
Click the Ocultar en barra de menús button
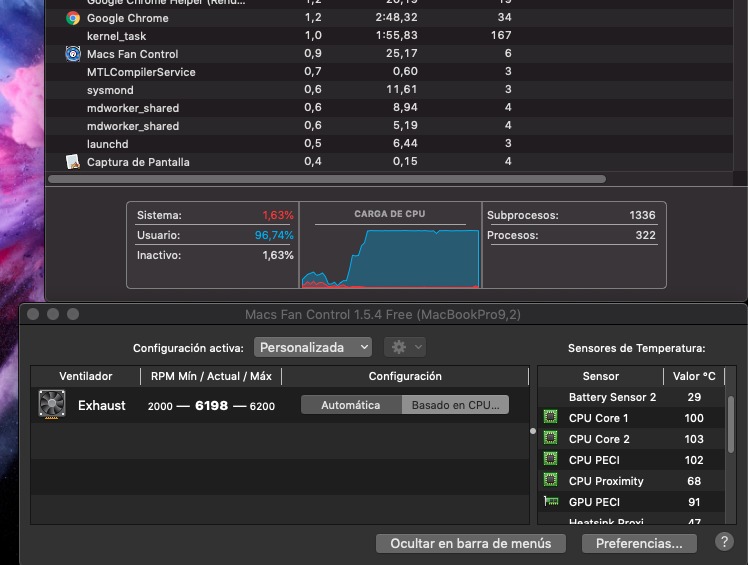tap(470, 543)
